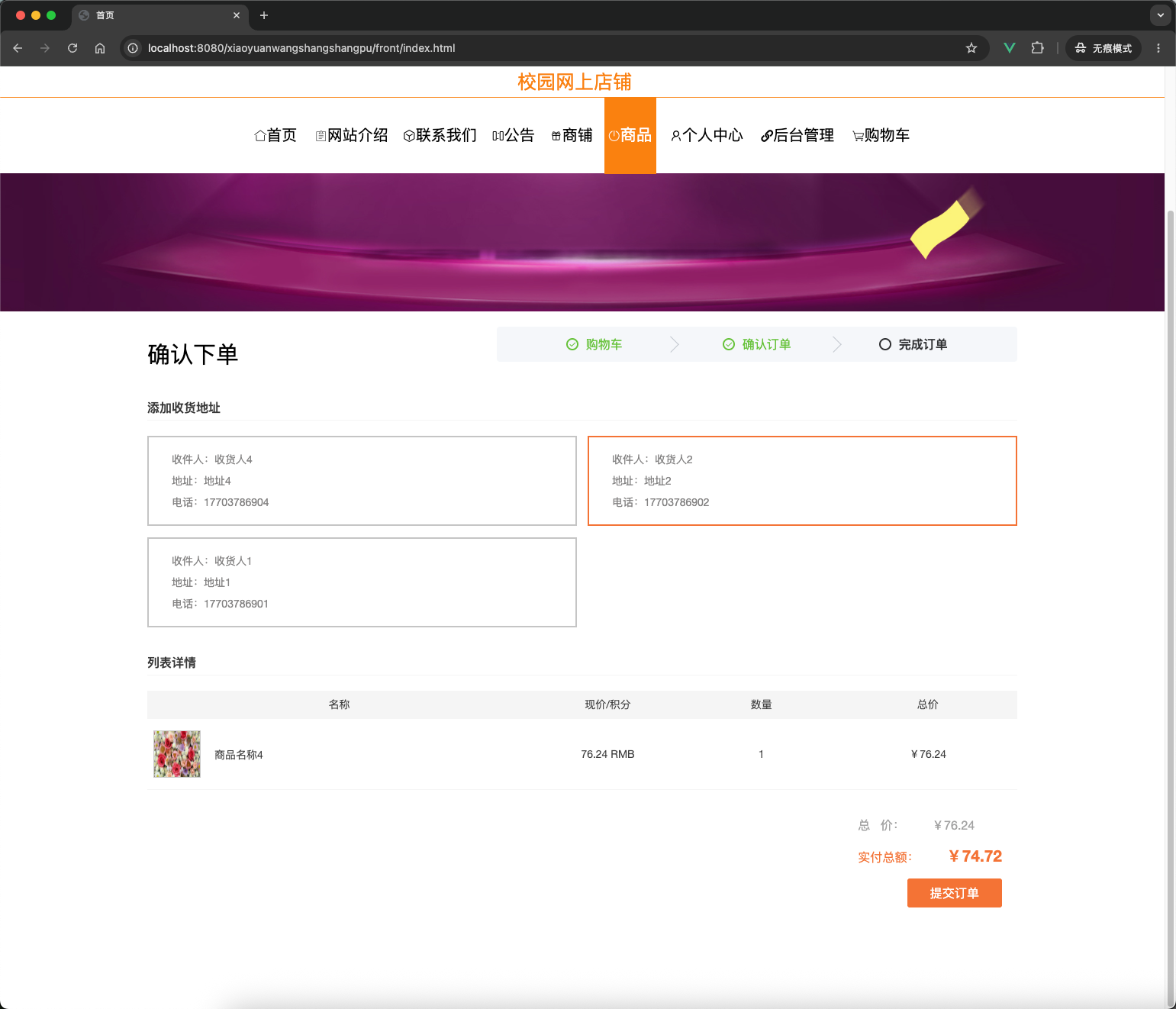Image resolution: width=1176 pixels, height=1009 pixels.
Task: Click phone number 17703786902
Action: click(x=676, y=502)
